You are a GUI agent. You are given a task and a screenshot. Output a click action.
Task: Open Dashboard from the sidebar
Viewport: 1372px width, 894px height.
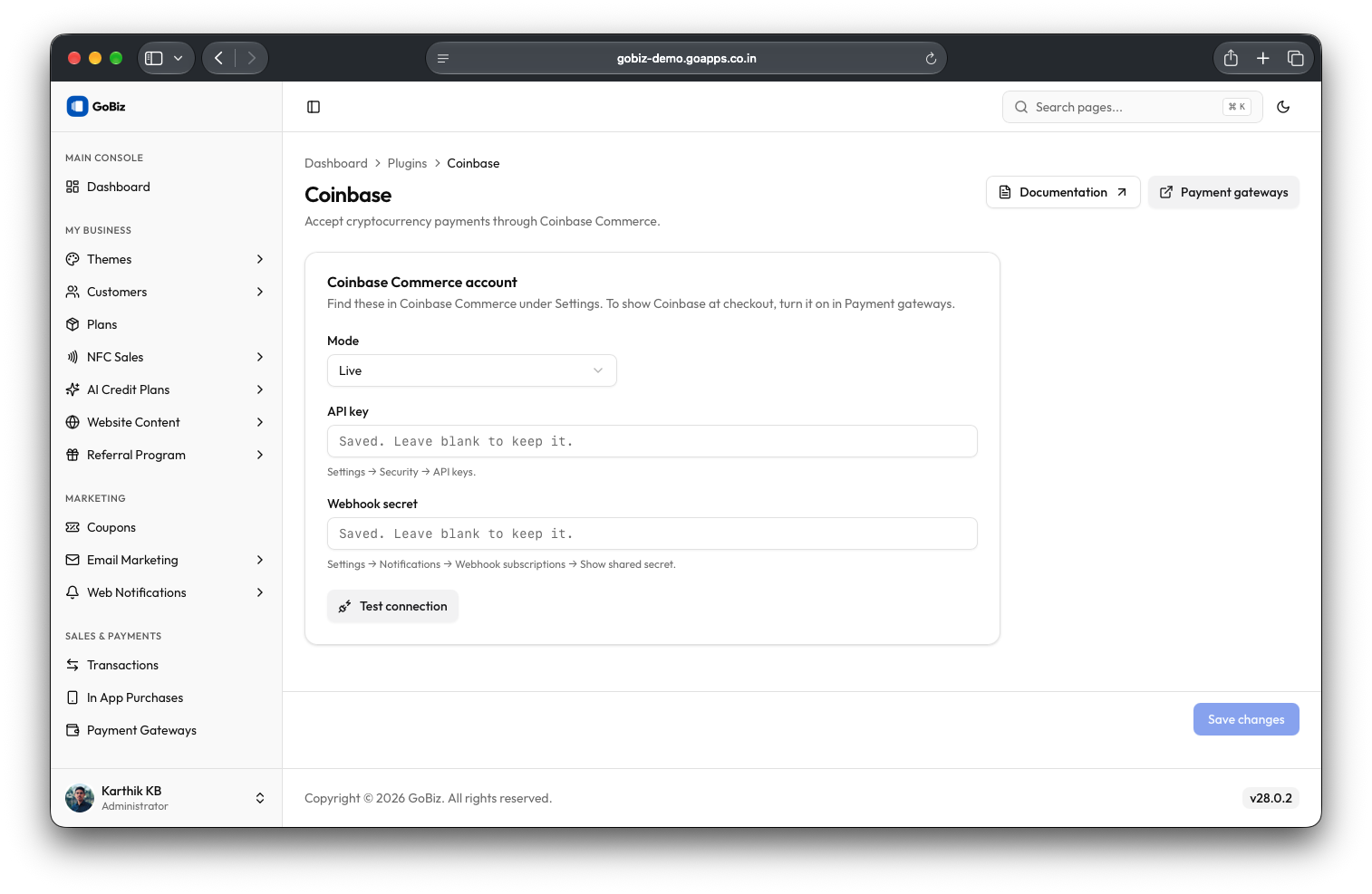pyautogui.click(x=166, y=187)
